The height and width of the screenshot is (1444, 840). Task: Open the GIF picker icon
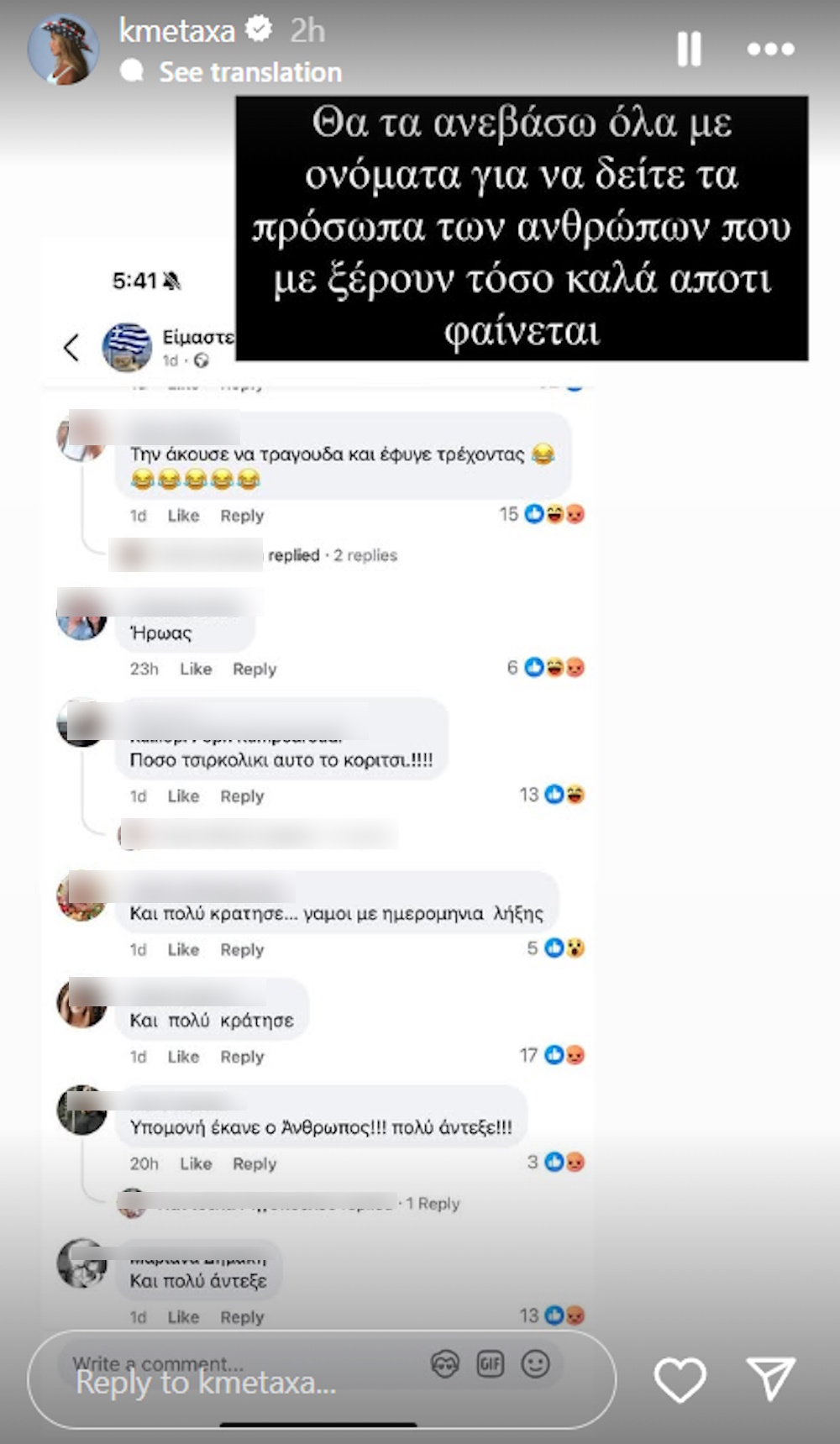click(491, 1363)
